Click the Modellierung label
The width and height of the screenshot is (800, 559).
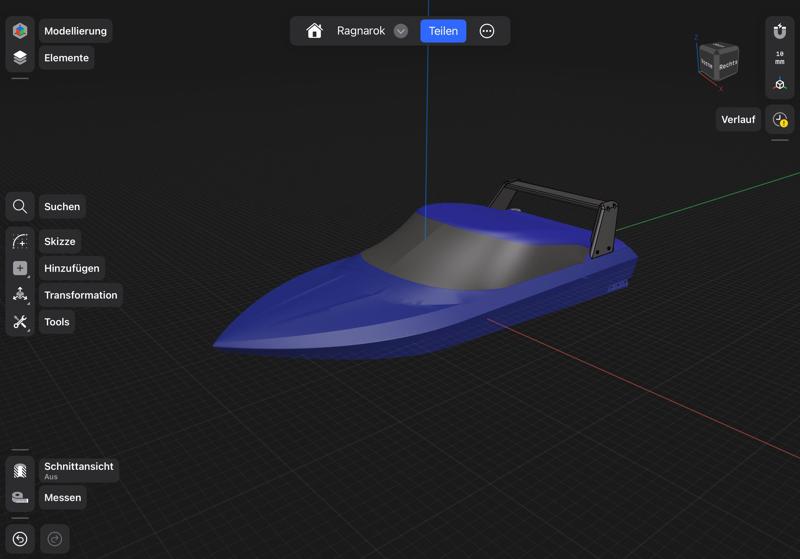(76, 31)
